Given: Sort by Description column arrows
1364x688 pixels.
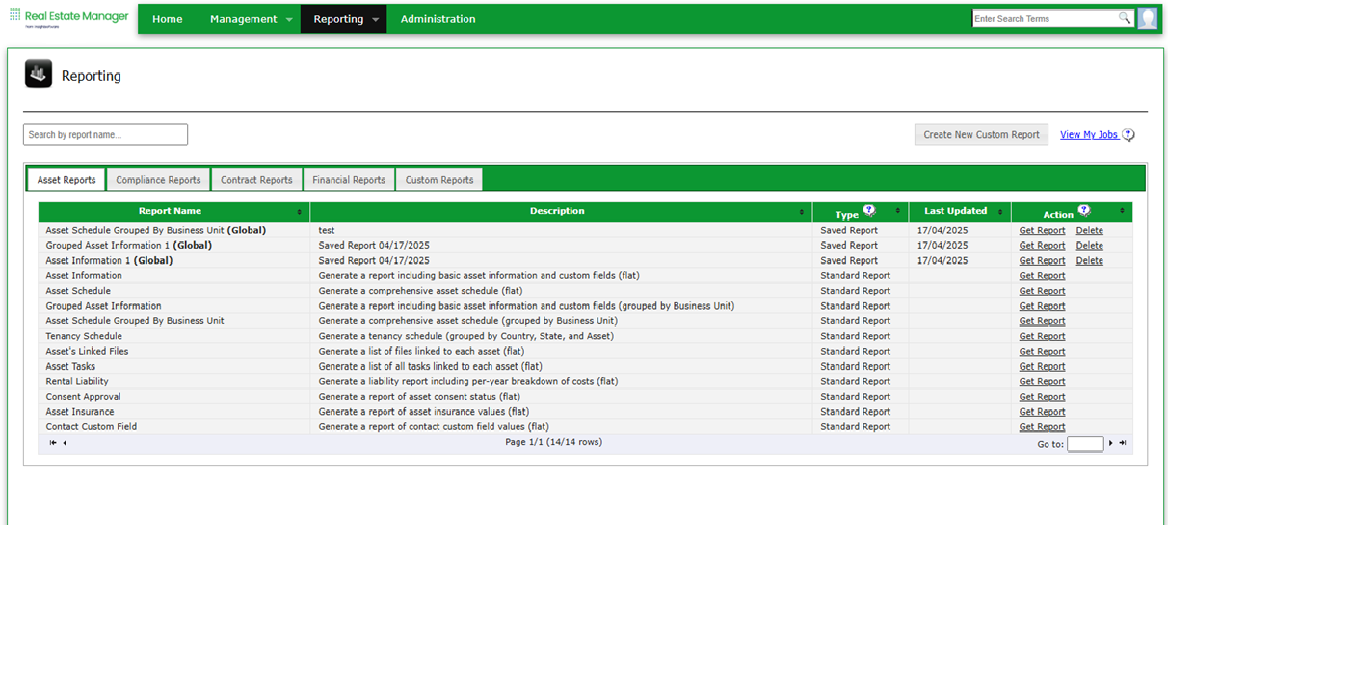Looking at the screenshot, I should tap(802, 212).
